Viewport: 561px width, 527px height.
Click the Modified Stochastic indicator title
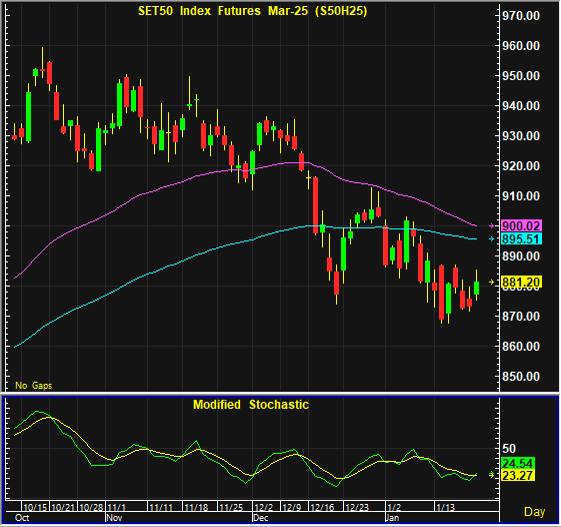click(251, 405)
